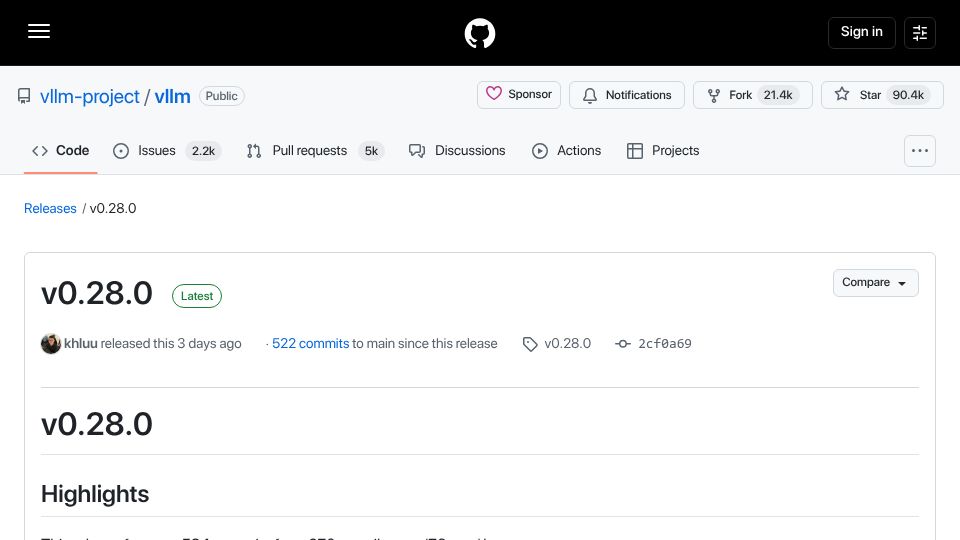Image resolution: width=960 pixels, height=540 pixels.
Task: Open the Actions tab
Action: click(x=566, y=151)
